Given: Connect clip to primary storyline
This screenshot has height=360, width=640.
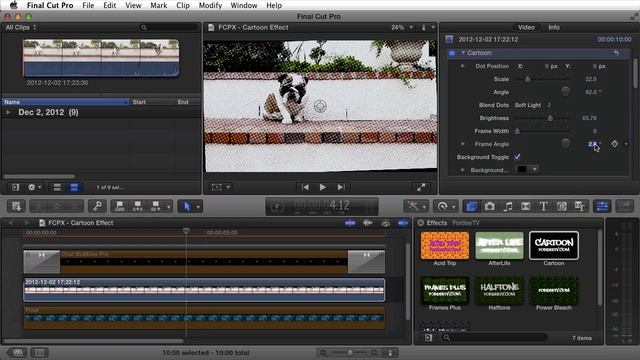Looking at the screenshot, I should pos(120,206).
